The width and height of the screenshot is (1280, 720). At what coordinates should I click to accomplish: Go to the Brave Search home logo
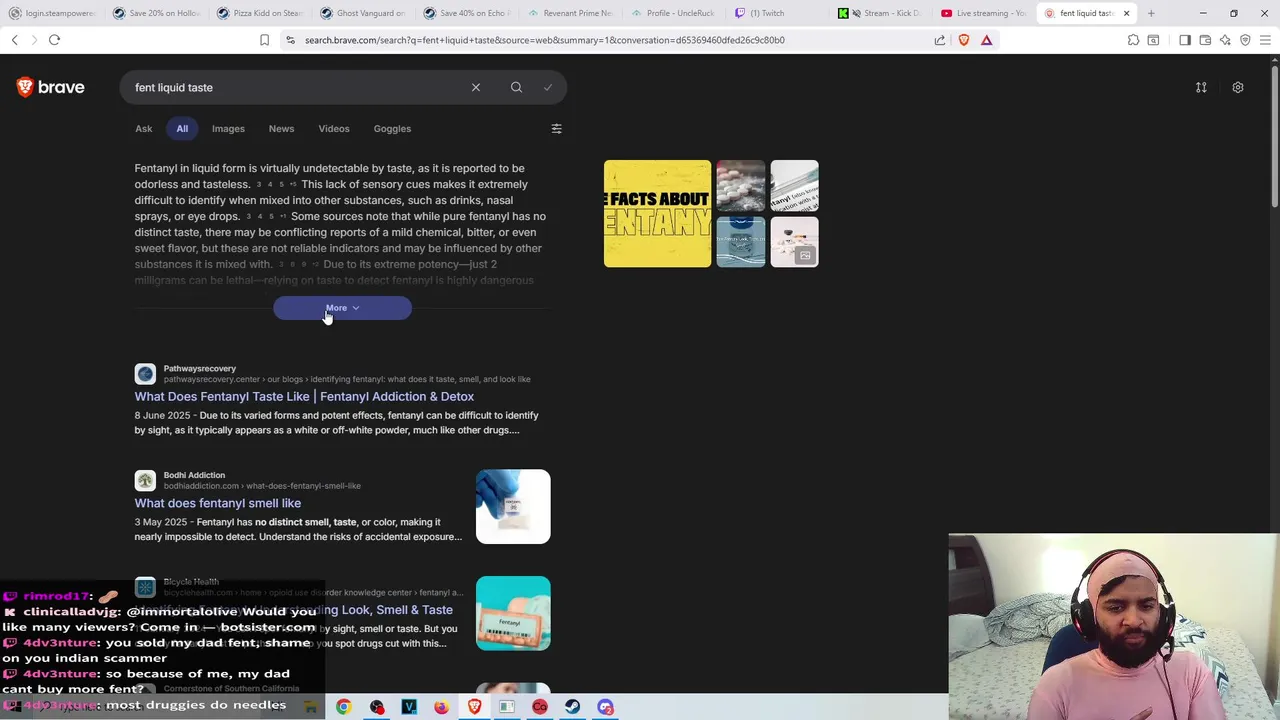[50, 87]
